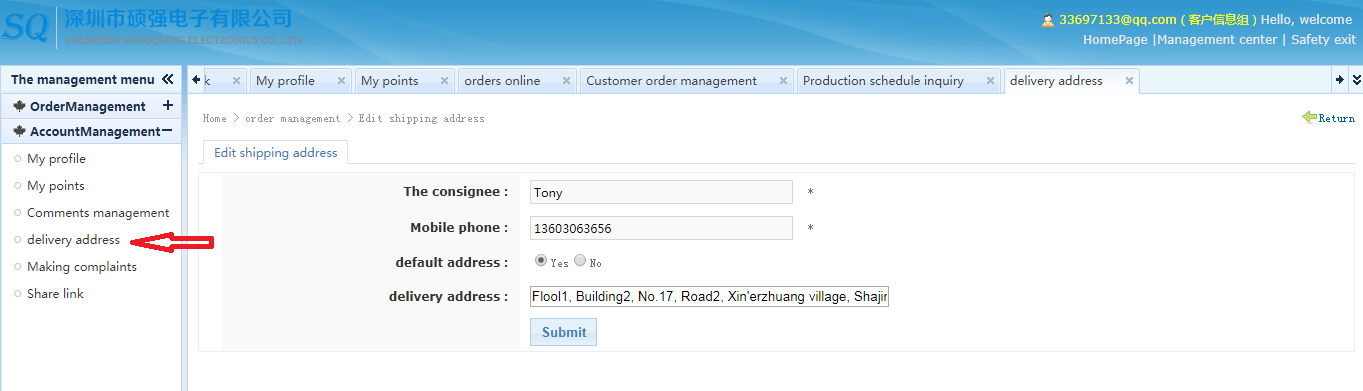This screenshot has height=391, width=1363.
Task: Close the Production schedule inquiry tab
Action: (991, 81)
